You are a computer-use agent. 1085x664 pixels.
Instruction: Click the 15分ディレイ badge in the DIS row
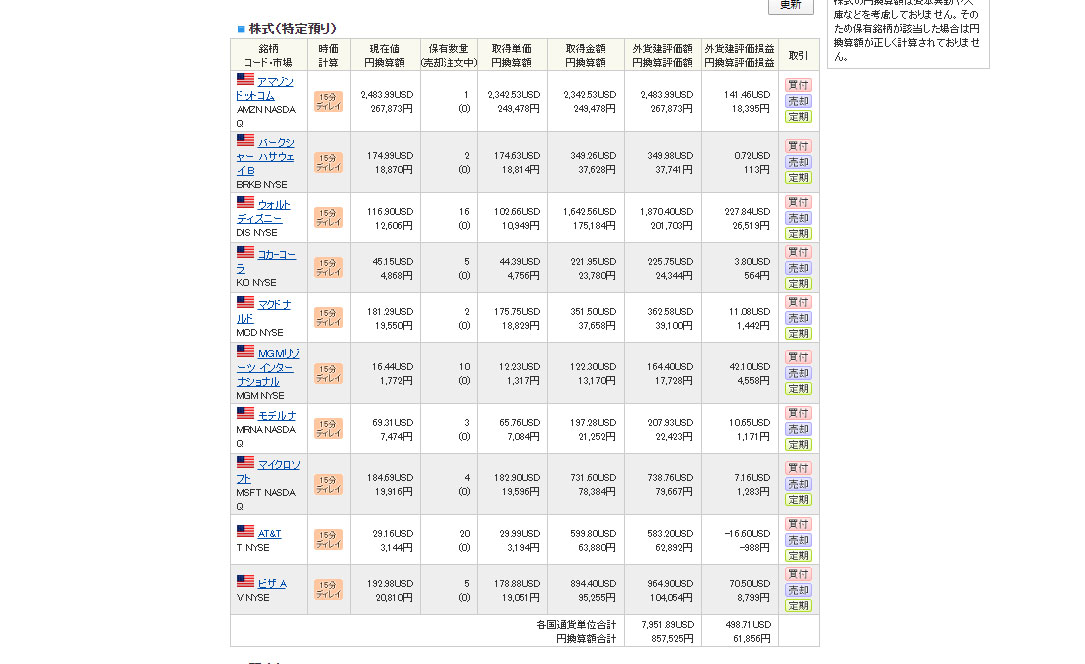coord(328,218)
